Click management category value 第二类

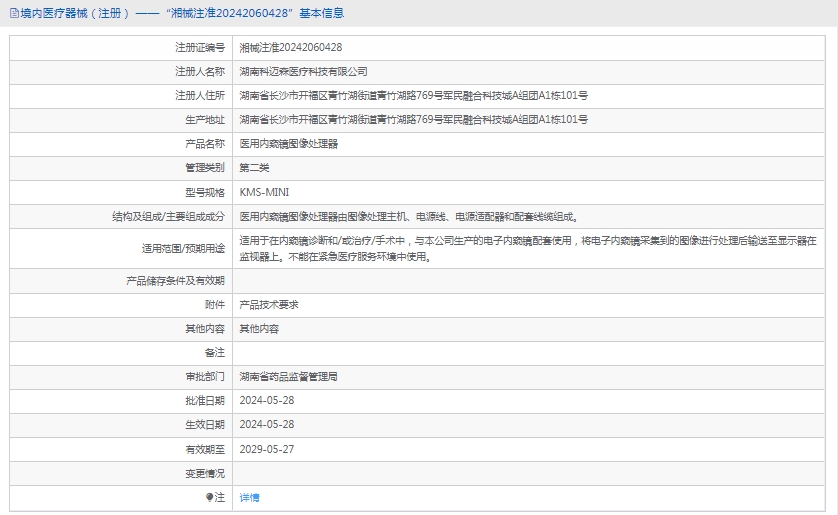(x=254, y=168)
